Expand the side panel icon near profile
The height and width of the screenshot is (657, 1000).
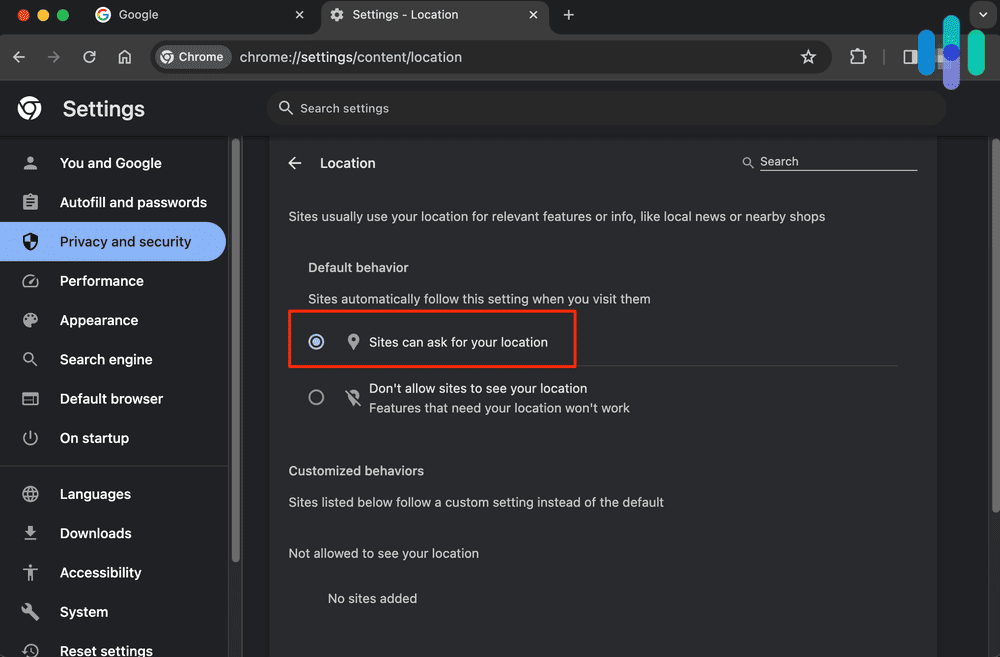(908, 57)
